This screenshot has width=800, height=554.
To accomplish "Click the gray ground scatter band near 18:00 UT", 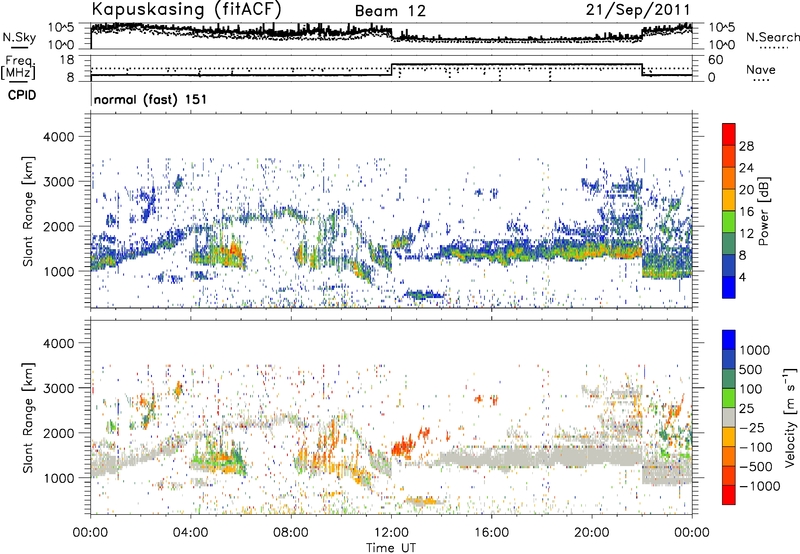I will 541,457.
